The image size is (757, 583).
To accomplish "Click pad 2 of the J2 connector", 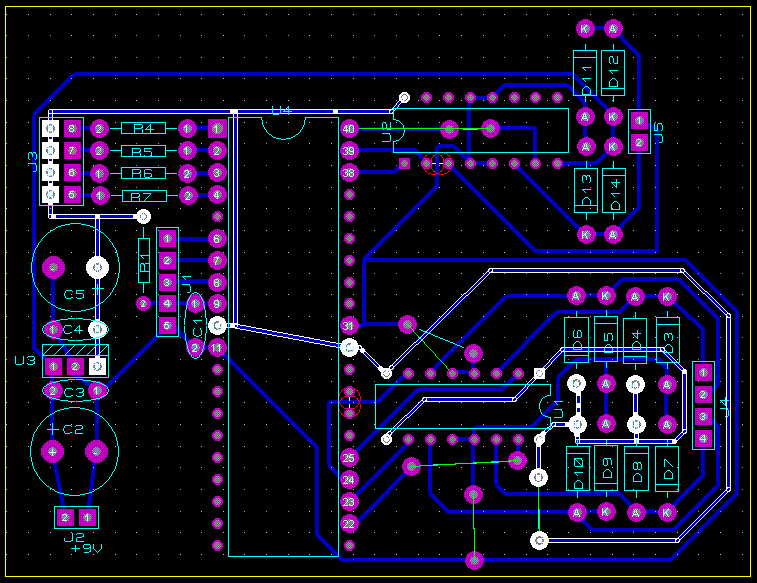I will [65, 518].
